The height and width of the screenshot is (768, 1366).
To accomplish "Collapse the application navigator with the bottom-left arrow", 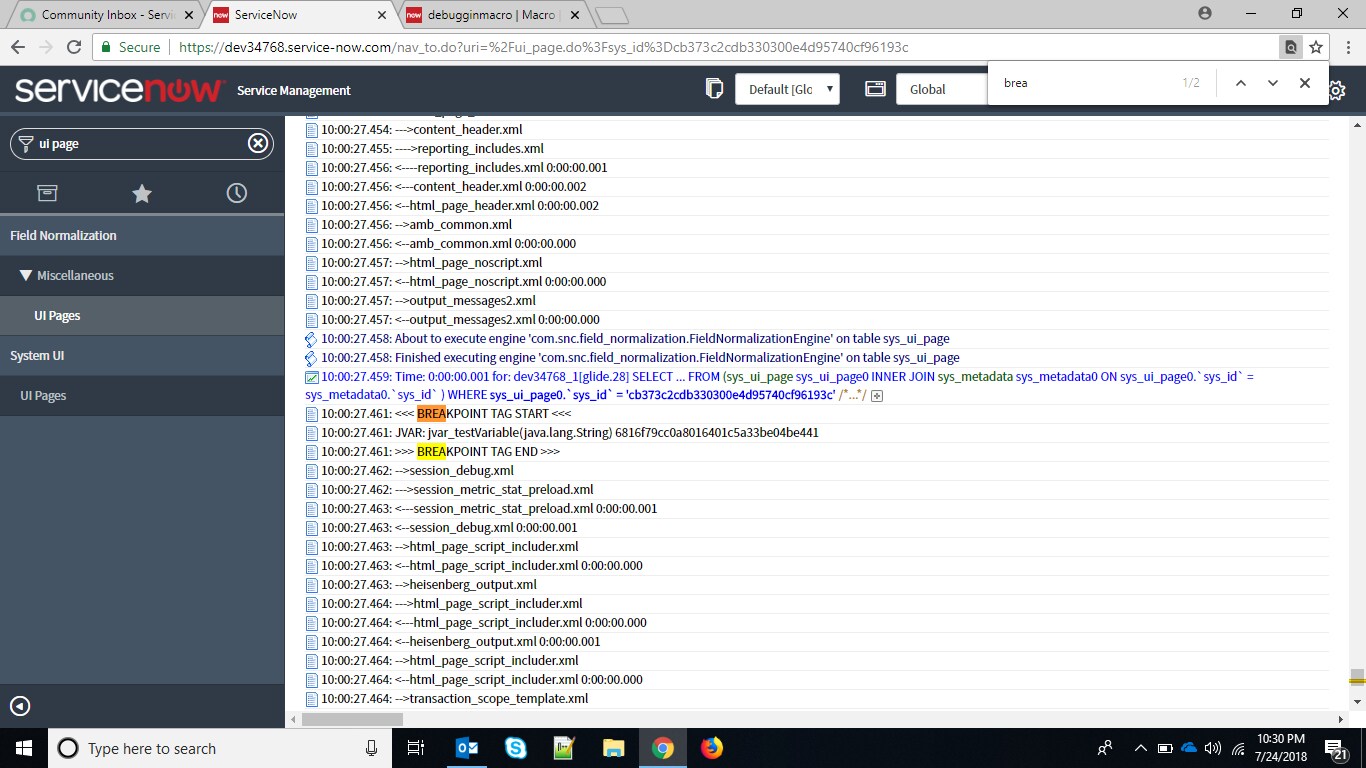I will (20, 704).
